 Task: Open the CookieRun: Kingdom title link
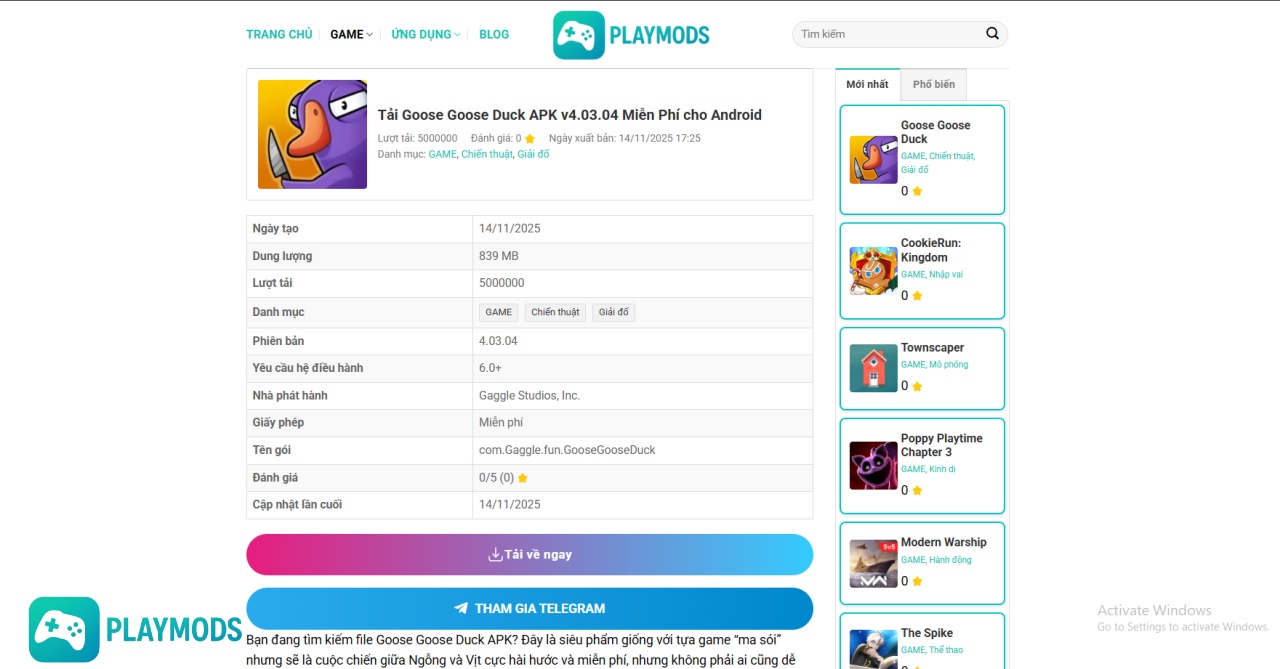(931, 250)
